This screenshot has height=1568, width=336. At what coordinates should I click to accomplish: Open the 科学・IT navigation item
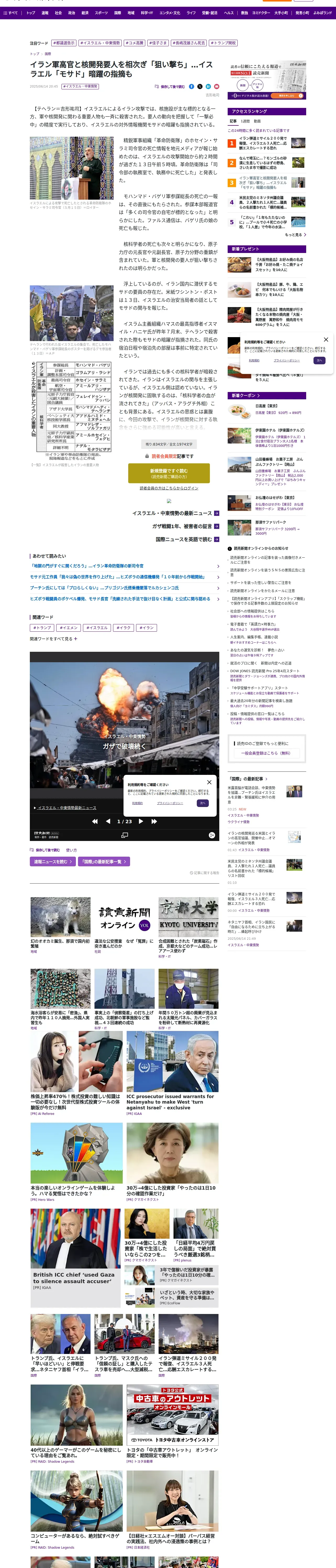tap(147, 13)
